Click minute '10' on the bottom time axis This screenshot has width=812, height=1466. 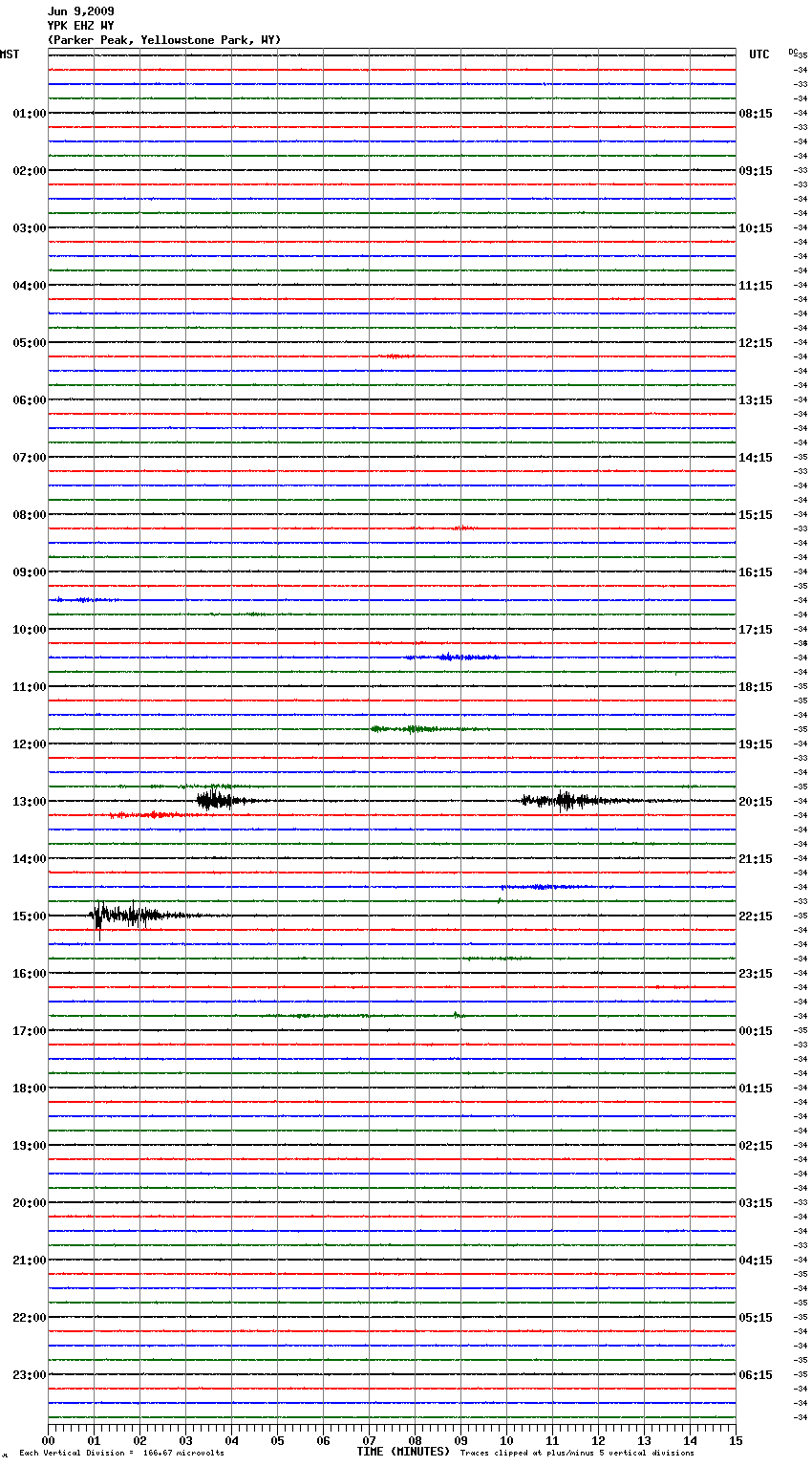coord(506,1440)
